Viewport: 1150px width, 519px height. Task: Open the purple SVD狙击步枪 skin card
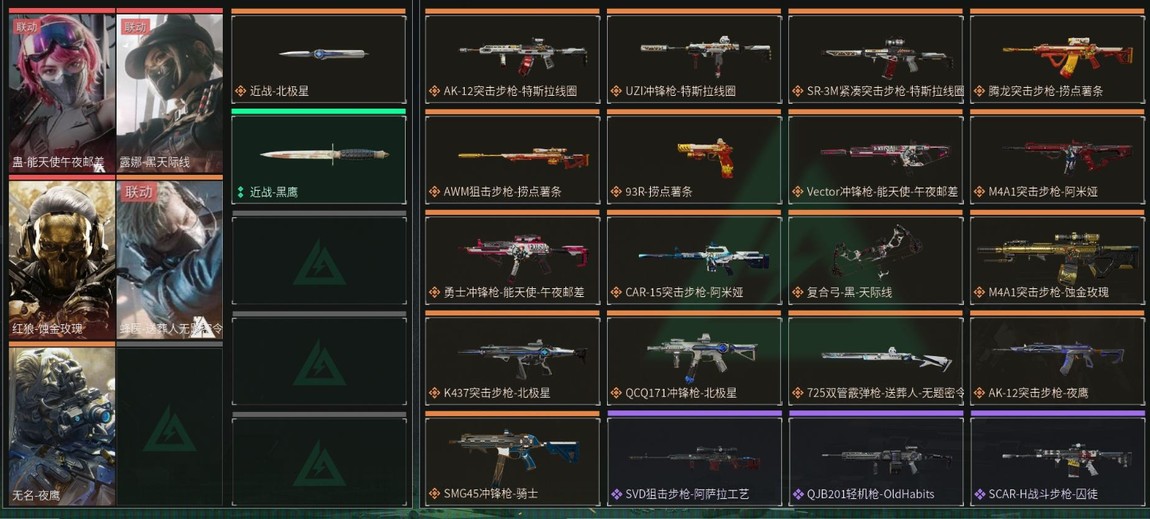pos(694,461)
